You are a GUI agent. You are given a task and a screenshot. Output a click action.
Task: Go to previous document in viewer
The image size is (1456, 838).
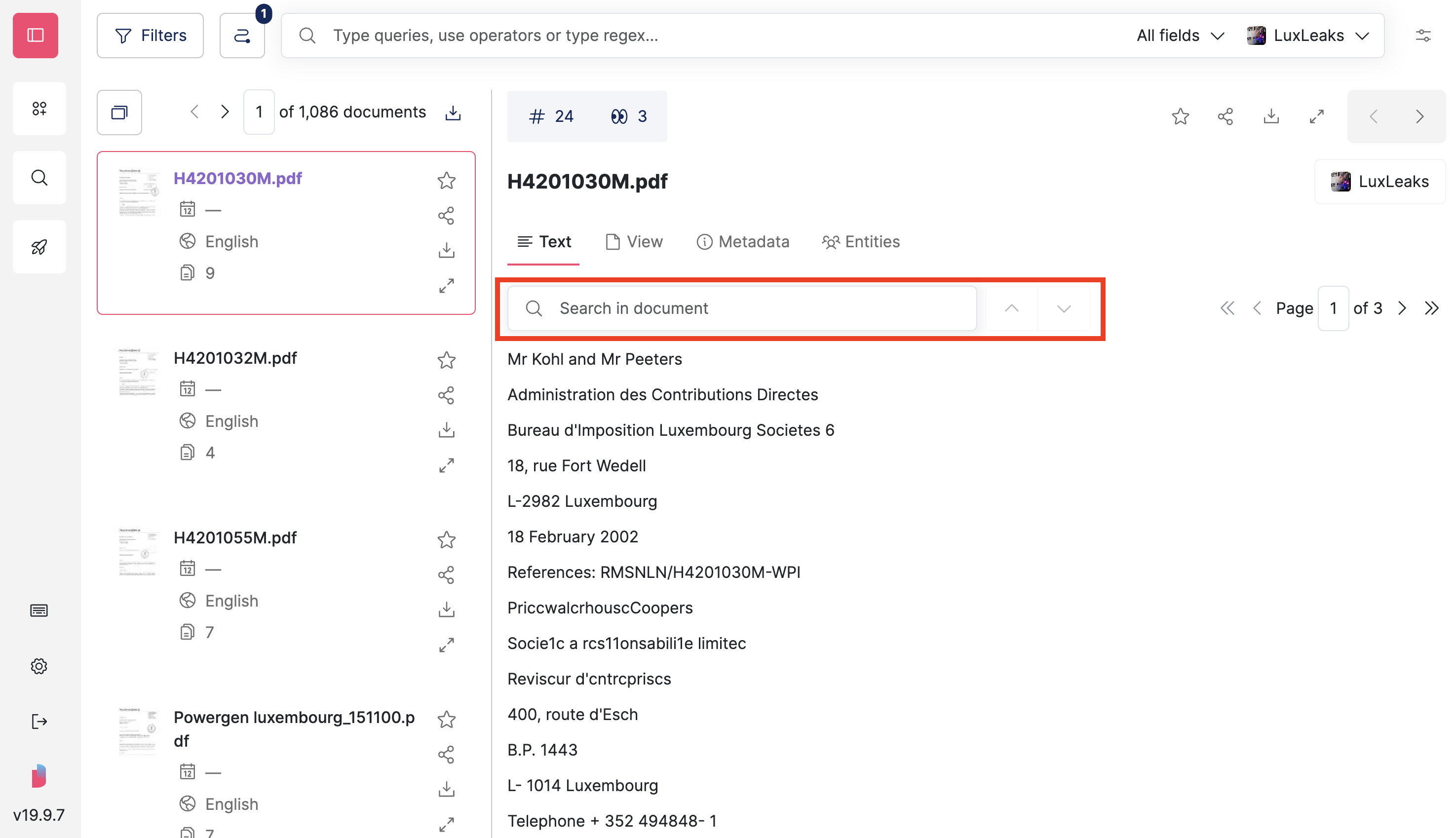(1373, 116)
